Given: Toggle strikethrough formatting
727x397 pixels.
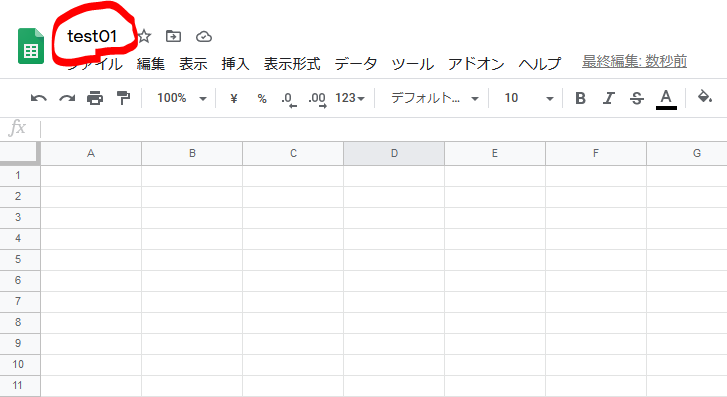Looking at the screenshot, I should coord(637,98).
